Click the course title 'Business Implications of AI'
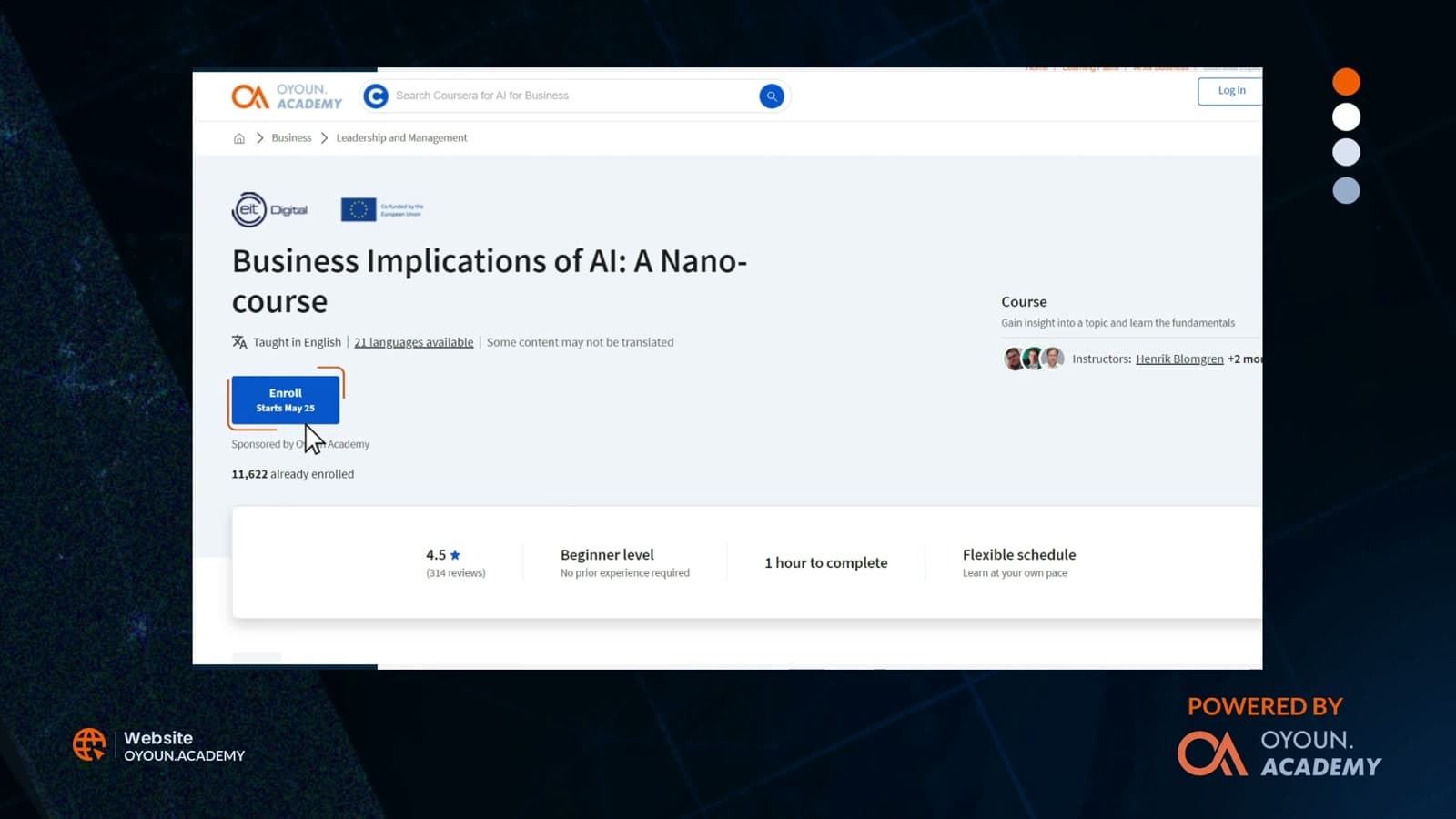1456x819 pixels. 490,280
